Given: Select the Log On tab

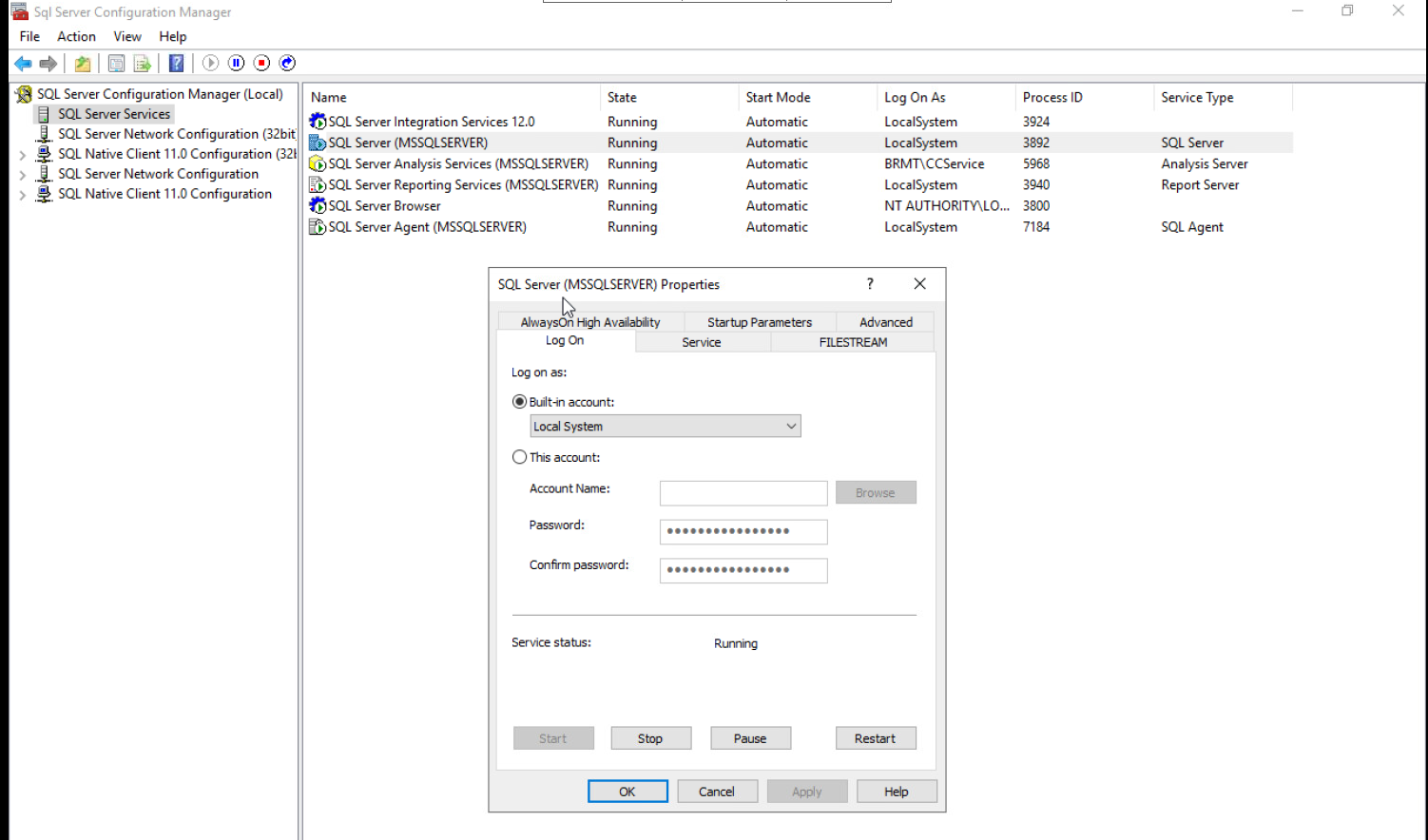Looking at the screenshot, I should click(x=565, y=341).
